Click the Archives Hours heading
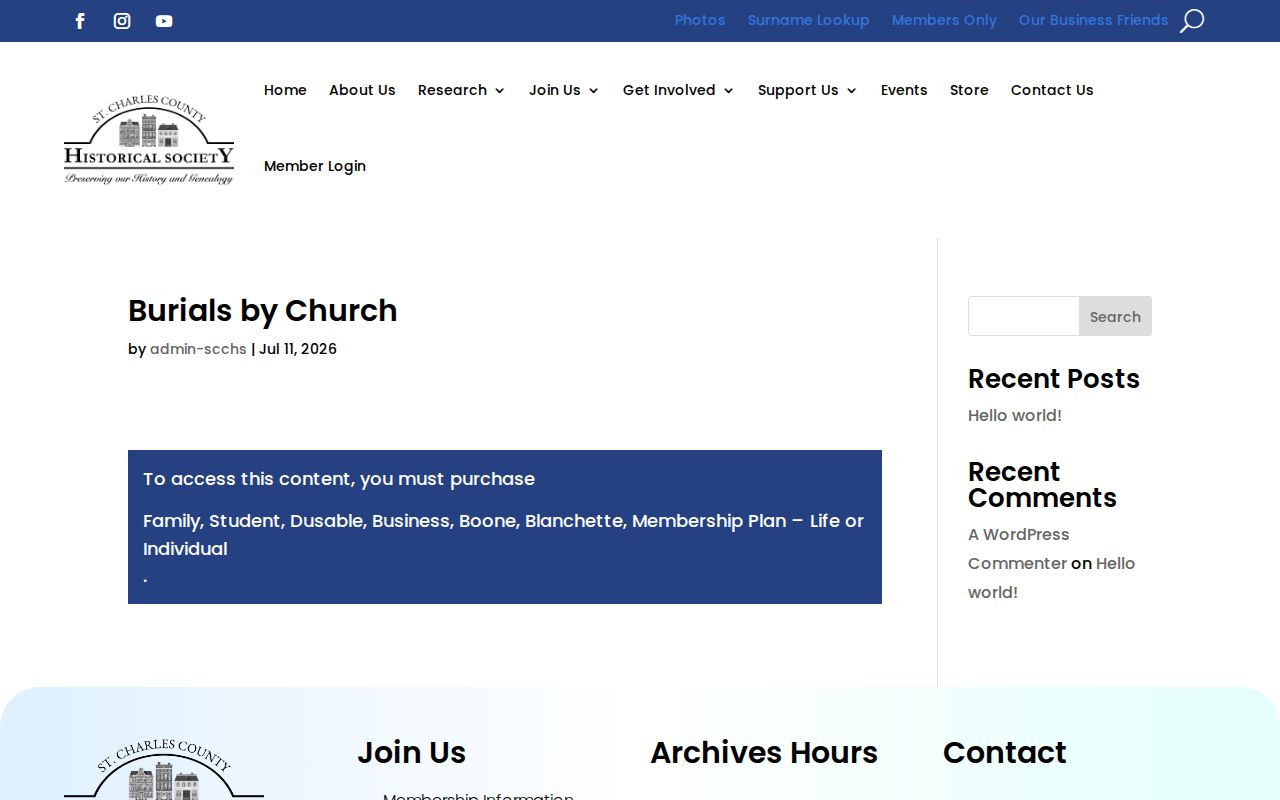The width and height of the screenshot is (1280, 800). (764, 753)
